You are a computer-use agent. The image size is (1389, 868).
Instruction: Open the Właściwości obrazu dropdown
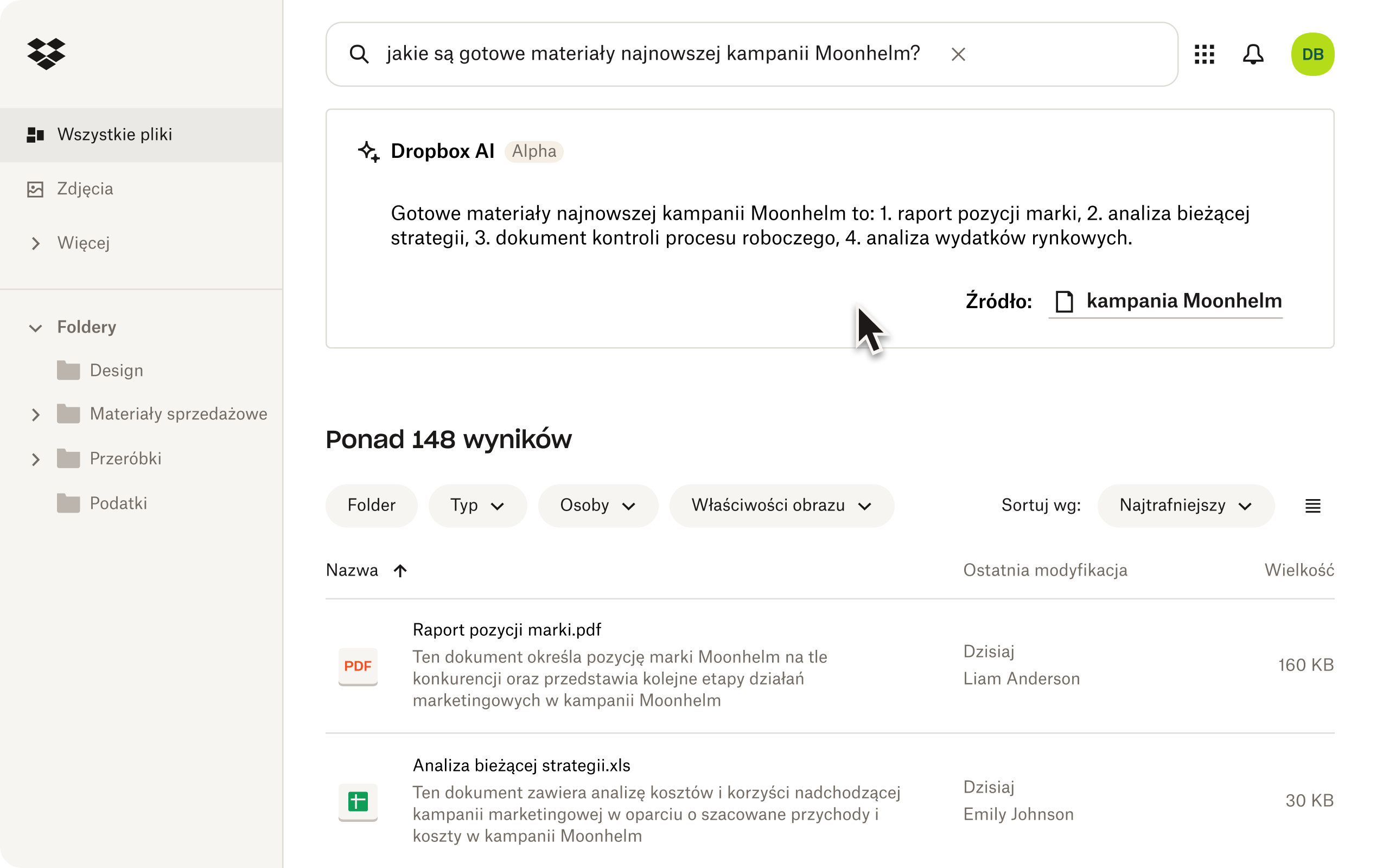782,505
